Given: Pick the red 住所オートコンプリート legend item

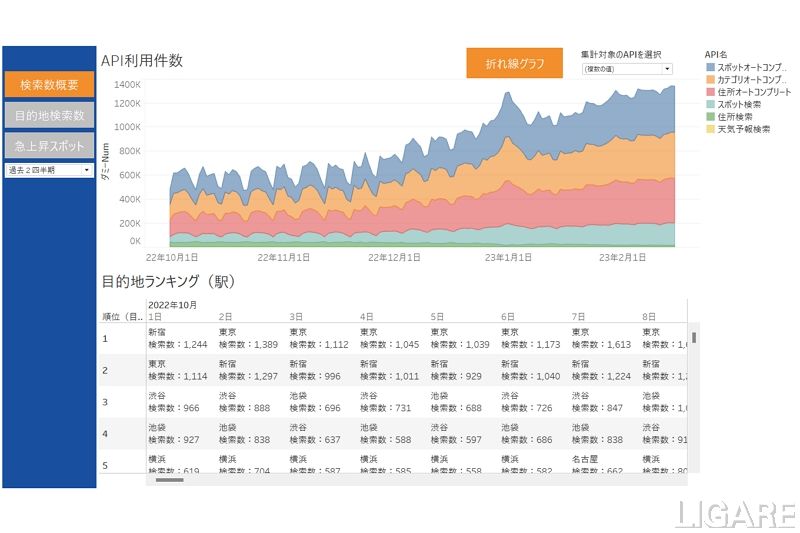Looking at the screenshot, I should [710, 92].
